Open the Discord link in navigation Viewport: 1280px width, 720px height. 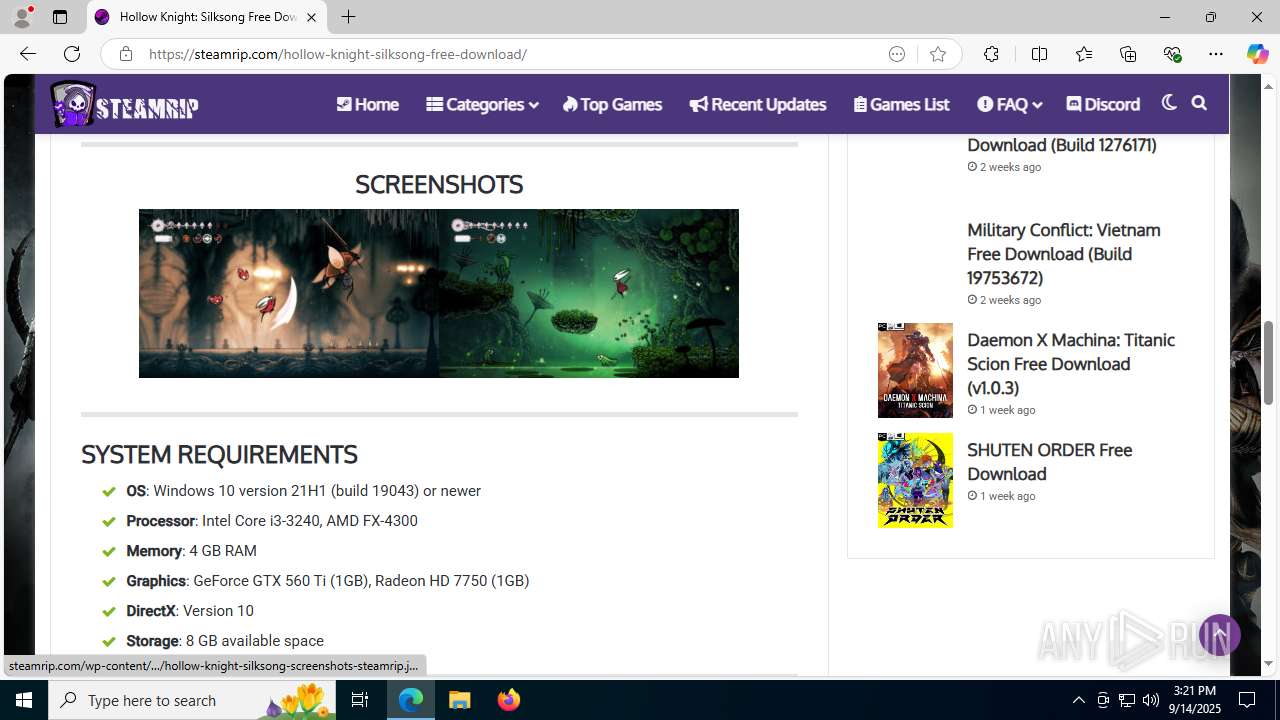[1103, 104]
